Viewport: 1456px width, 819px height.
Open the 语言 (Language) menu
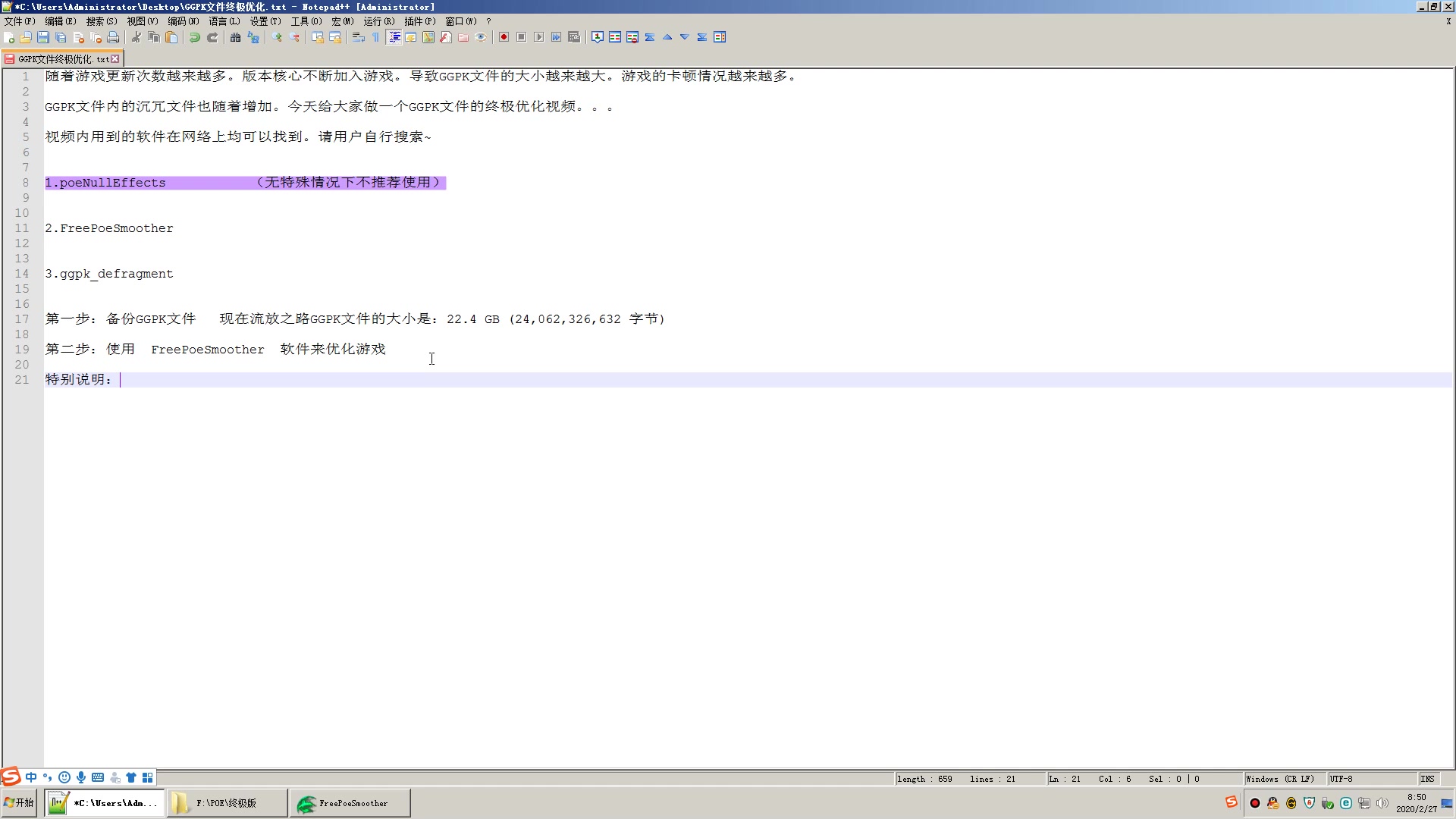(224, 21)
